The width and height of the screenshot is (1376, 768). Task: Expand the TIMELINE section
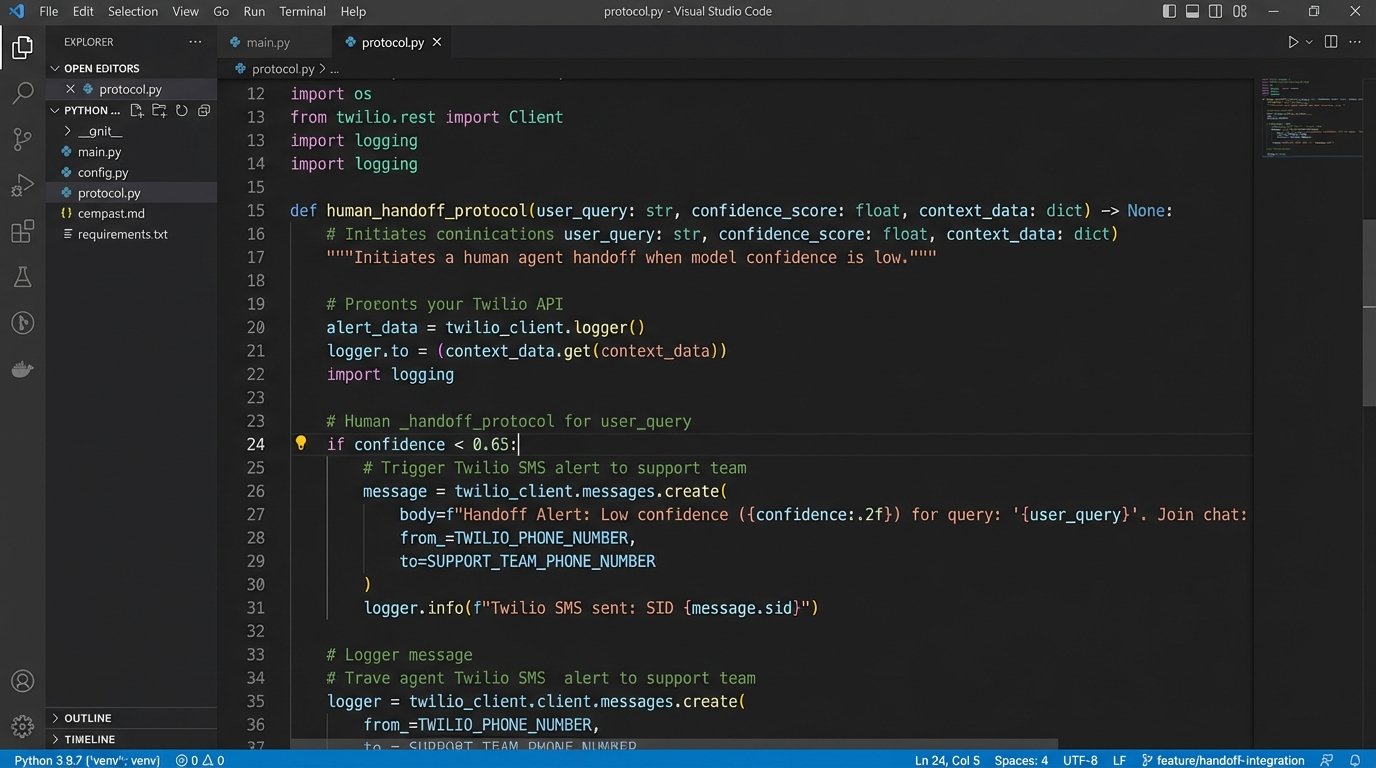(x=89, y=739)
